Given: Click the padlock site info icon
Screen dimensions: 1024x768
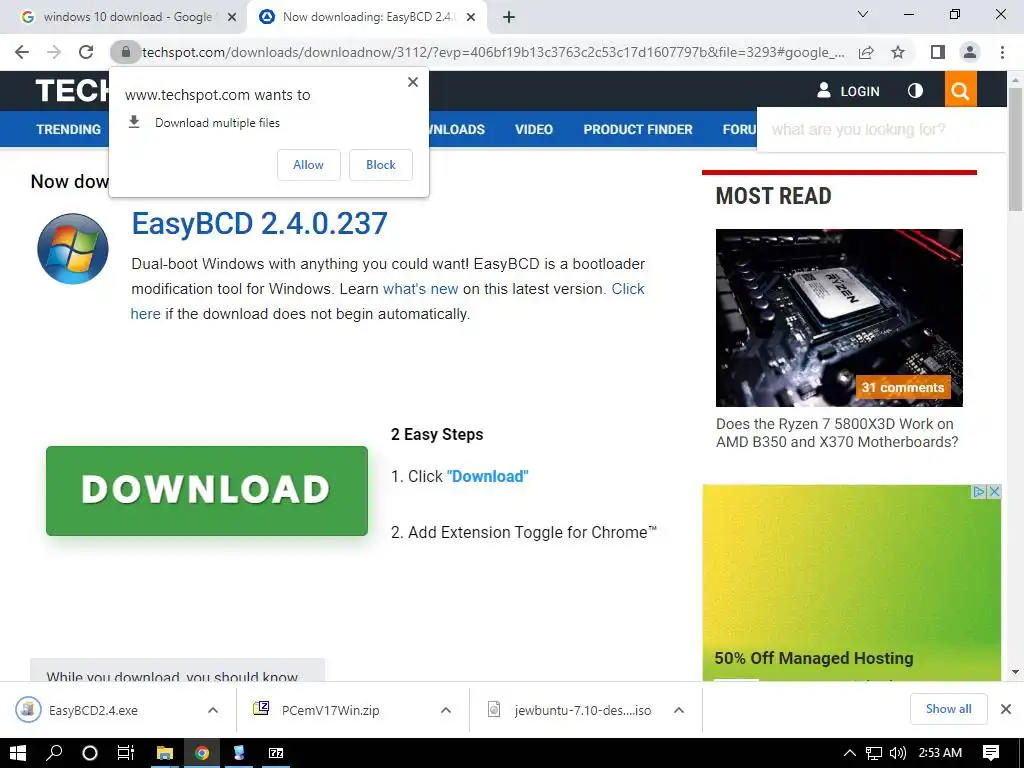Looking at the screenshot, I should click(125, 52).
